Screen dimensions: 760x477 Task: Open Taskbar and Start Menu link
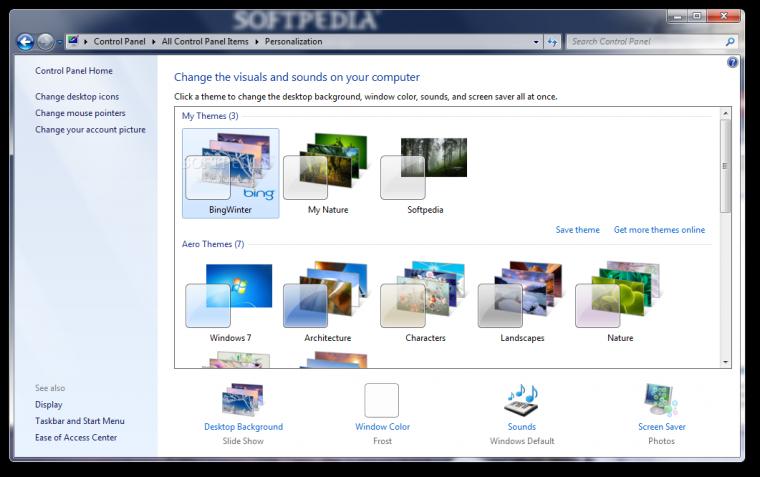click(79, 421)
